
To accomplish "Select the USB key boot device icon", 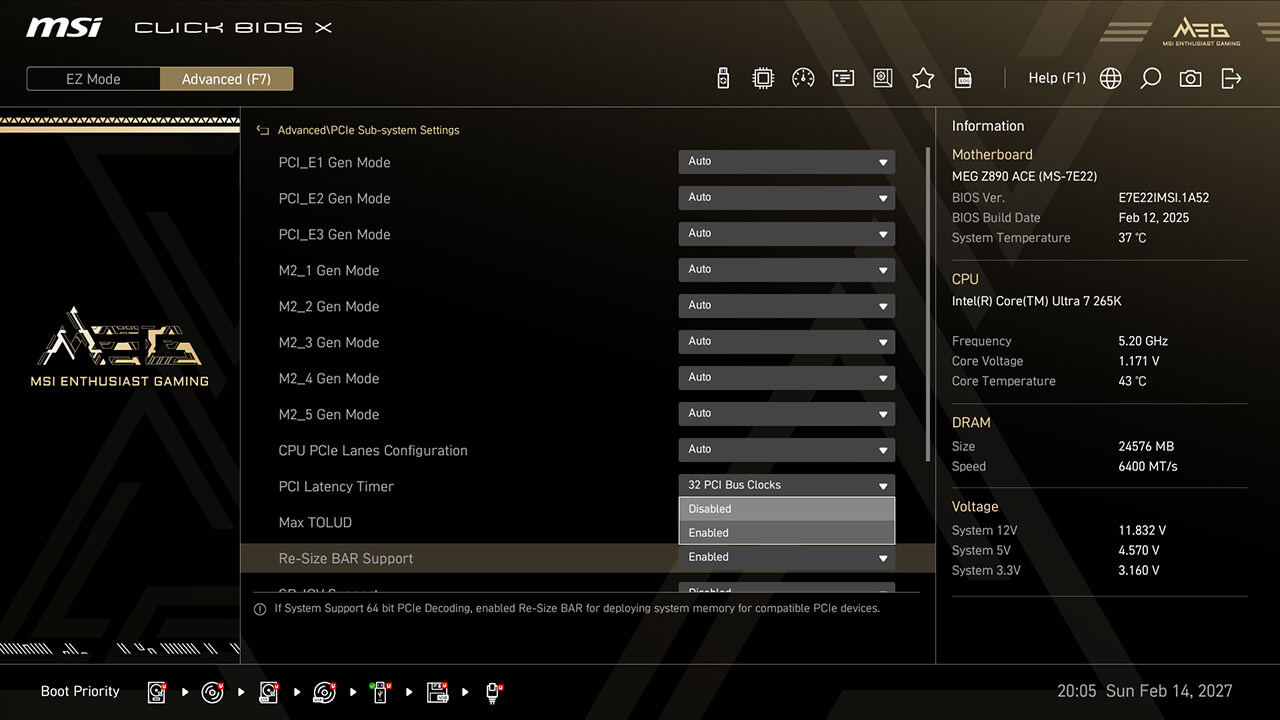I will tap(493, 692).
